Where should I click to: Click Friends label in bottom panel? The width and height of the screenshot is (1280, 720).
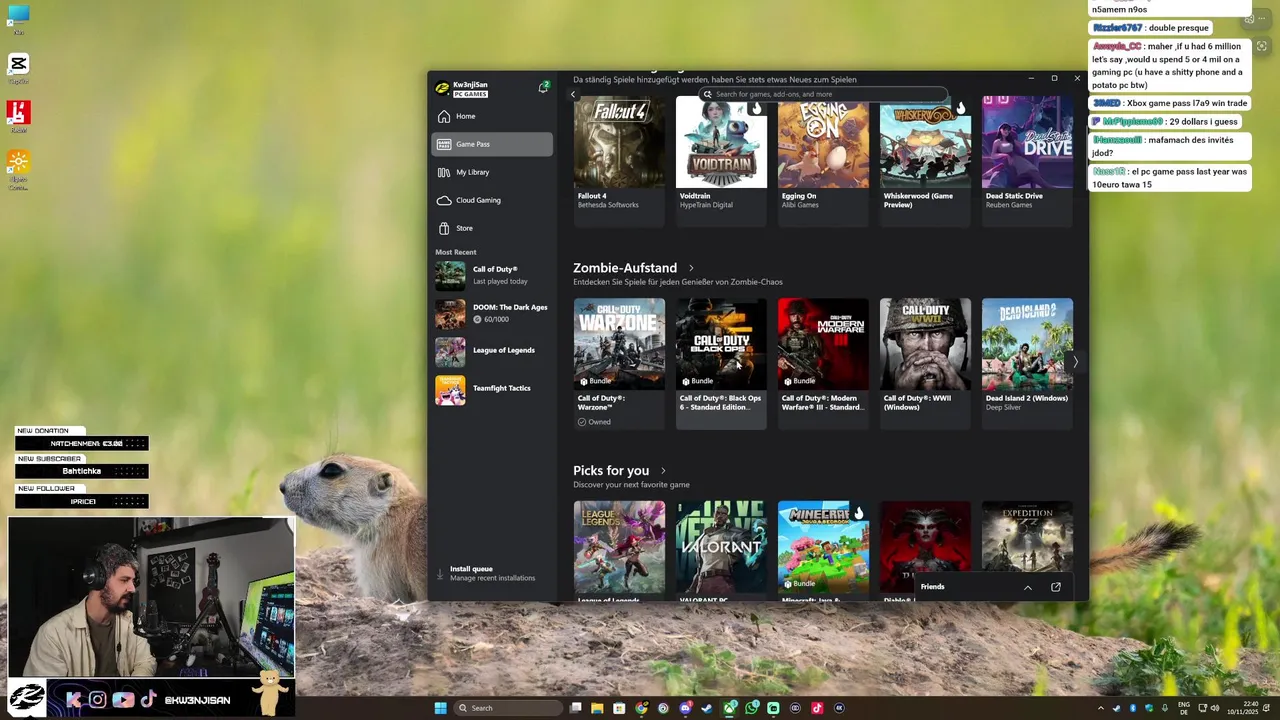(932, 587)
